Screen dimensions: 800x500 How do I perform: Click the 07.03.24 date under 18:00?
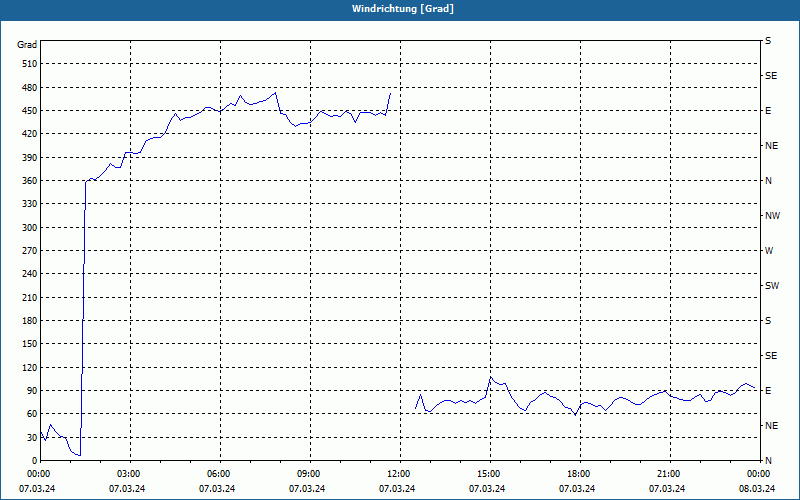[577, 489]
